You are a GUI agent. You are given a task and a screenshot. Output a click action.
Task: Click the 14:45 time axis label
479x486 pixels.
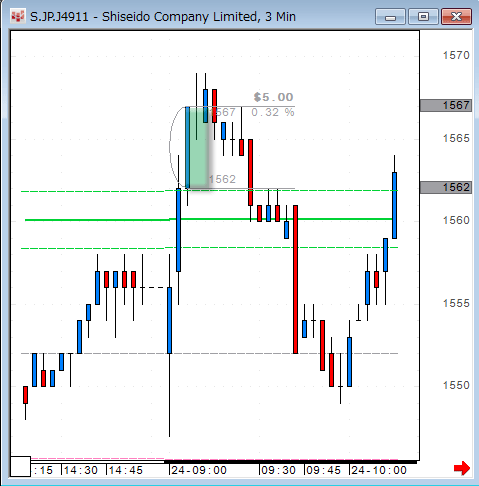tap(126, 470)
